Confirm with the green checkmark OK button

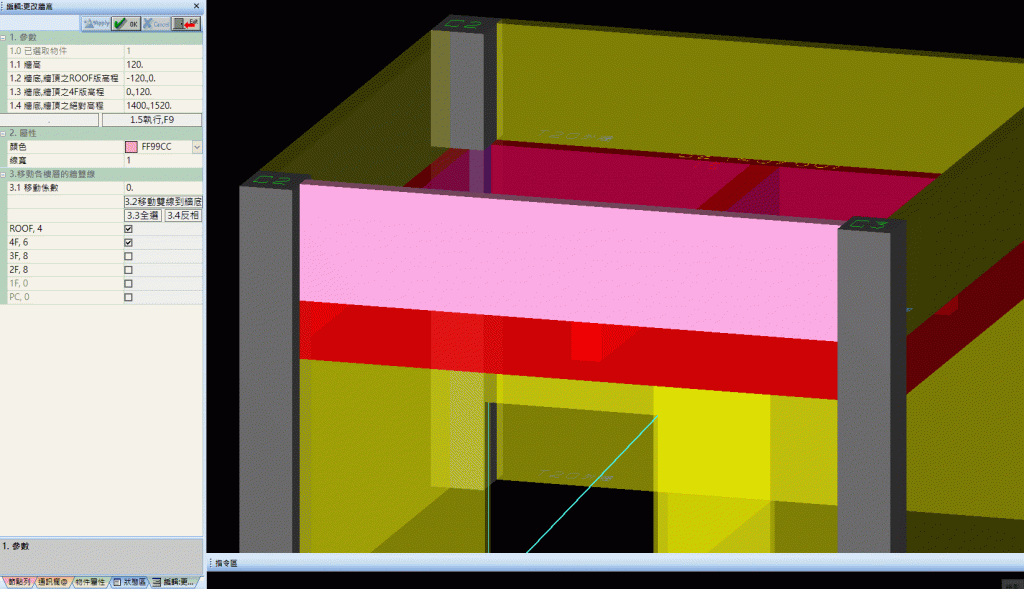(126, 24)
